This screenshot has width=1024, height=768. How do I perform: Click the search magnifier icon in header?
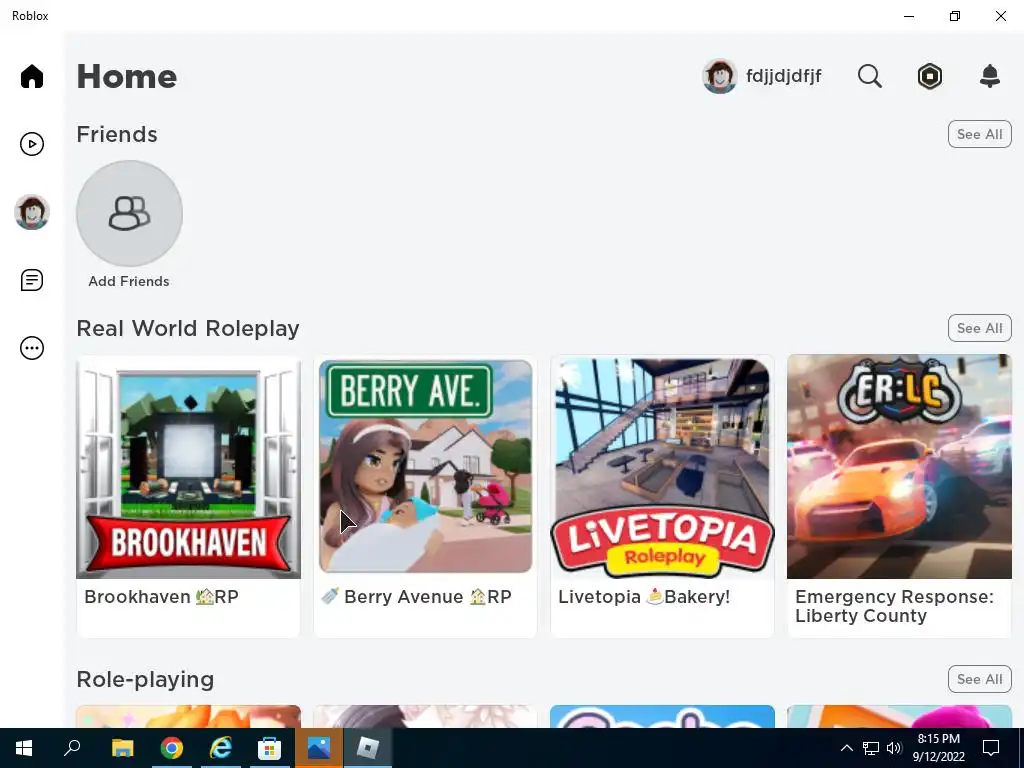pyautogui.click(x=869, y=76)
